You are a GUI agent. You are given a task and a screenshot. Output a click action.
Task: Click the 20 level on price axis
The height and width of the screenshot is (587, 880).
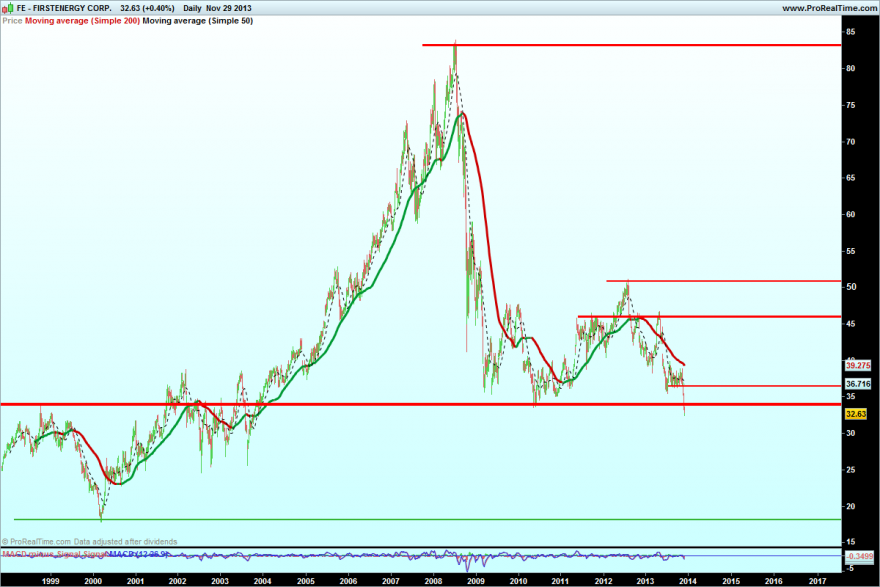pyautogui.click(x=851, y=506)
